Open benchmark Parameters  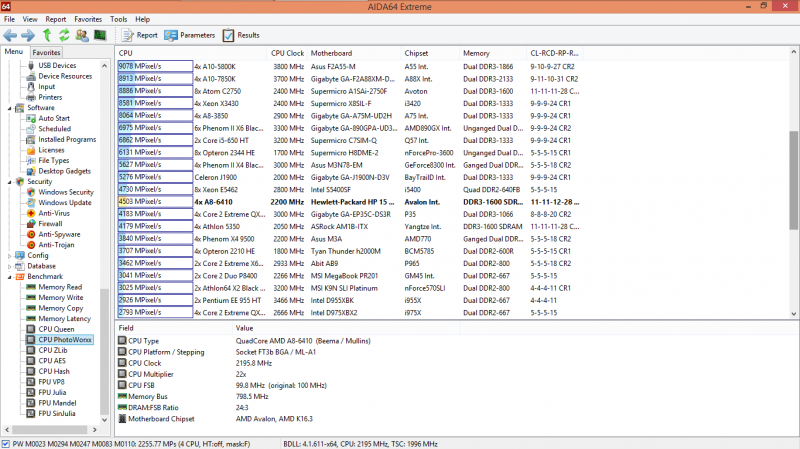click(190, 35)
